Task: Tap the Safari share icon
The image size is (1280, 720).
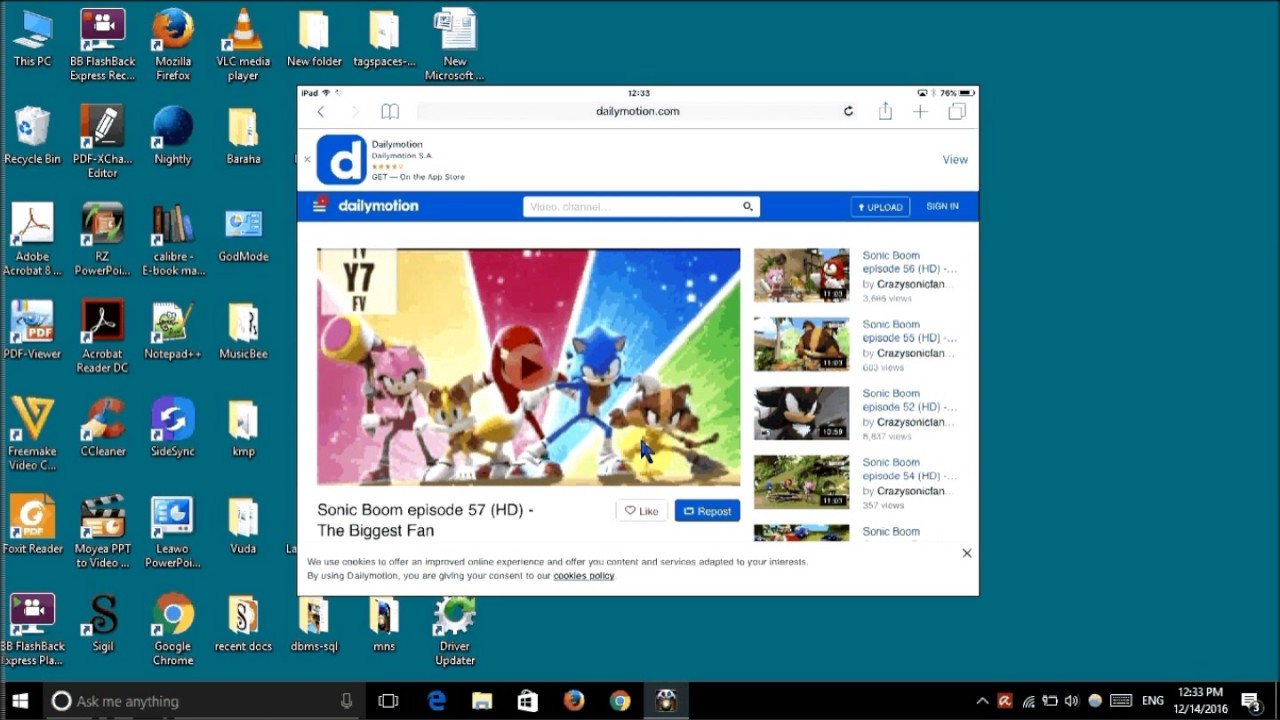Action: click(885, 111)
